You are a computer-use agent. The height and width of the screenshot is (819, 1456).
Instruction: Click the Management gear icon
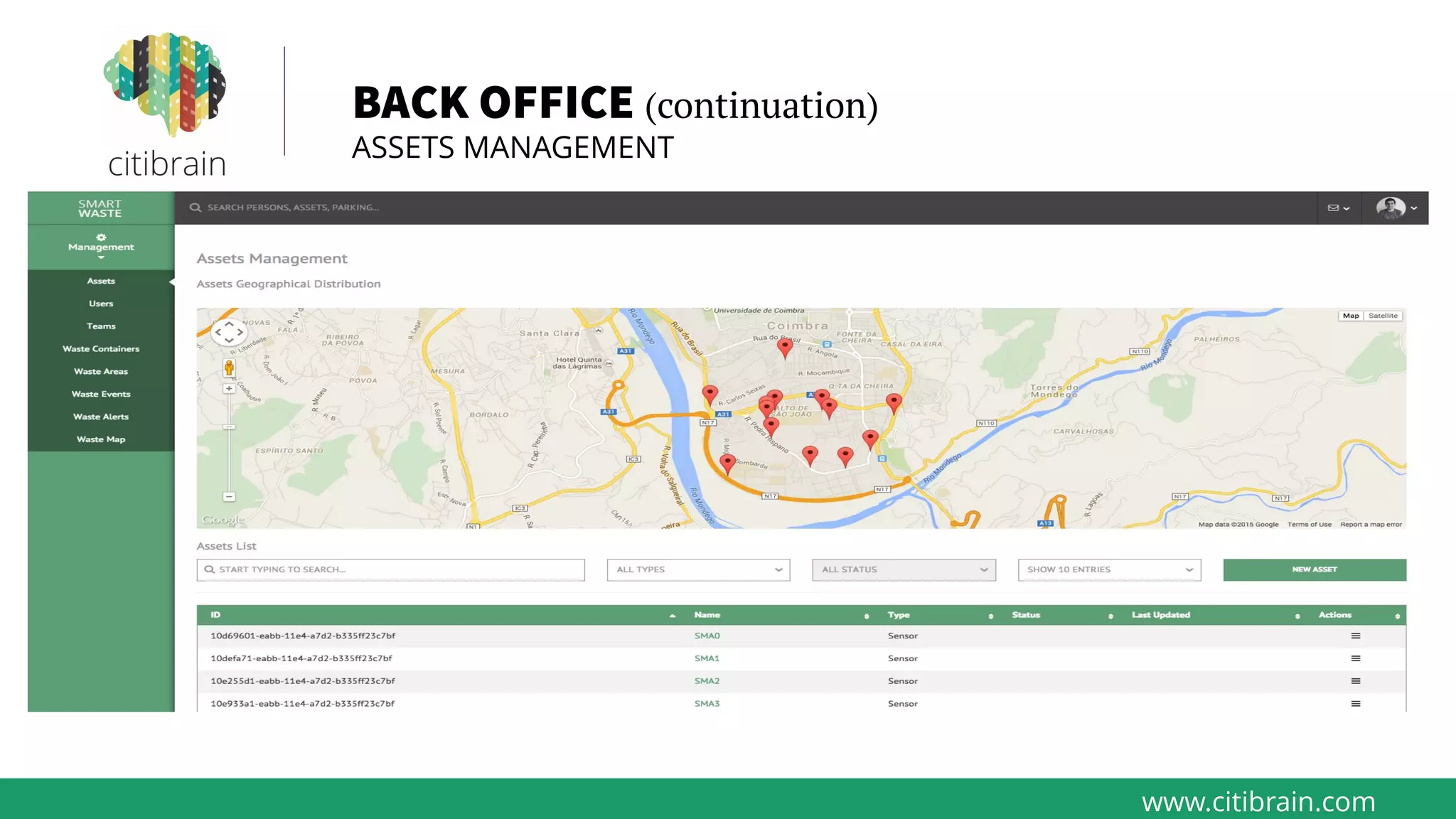point(101,237)
